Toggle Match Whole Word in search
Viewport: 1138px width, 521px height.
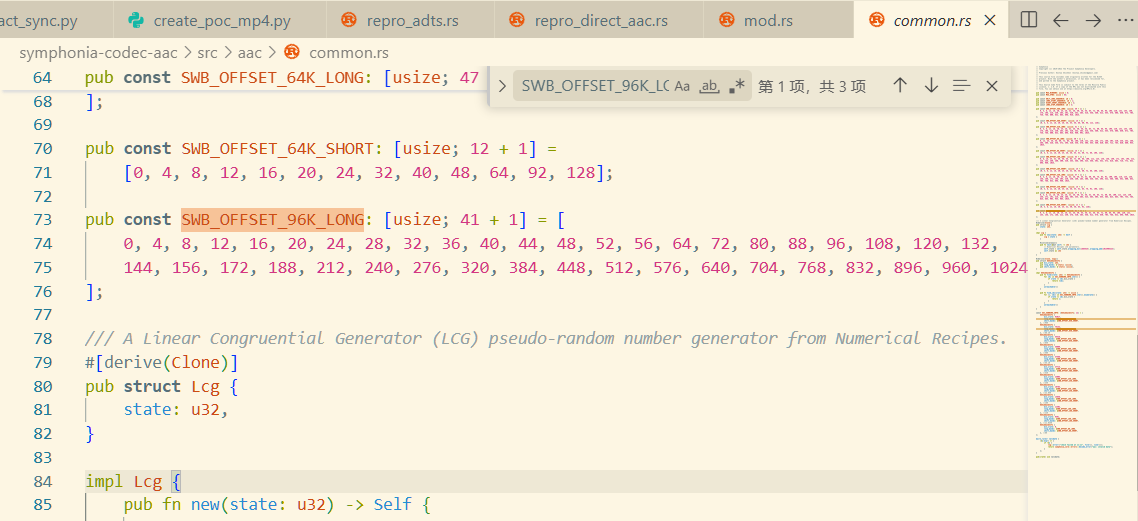(x=709, y=86)
